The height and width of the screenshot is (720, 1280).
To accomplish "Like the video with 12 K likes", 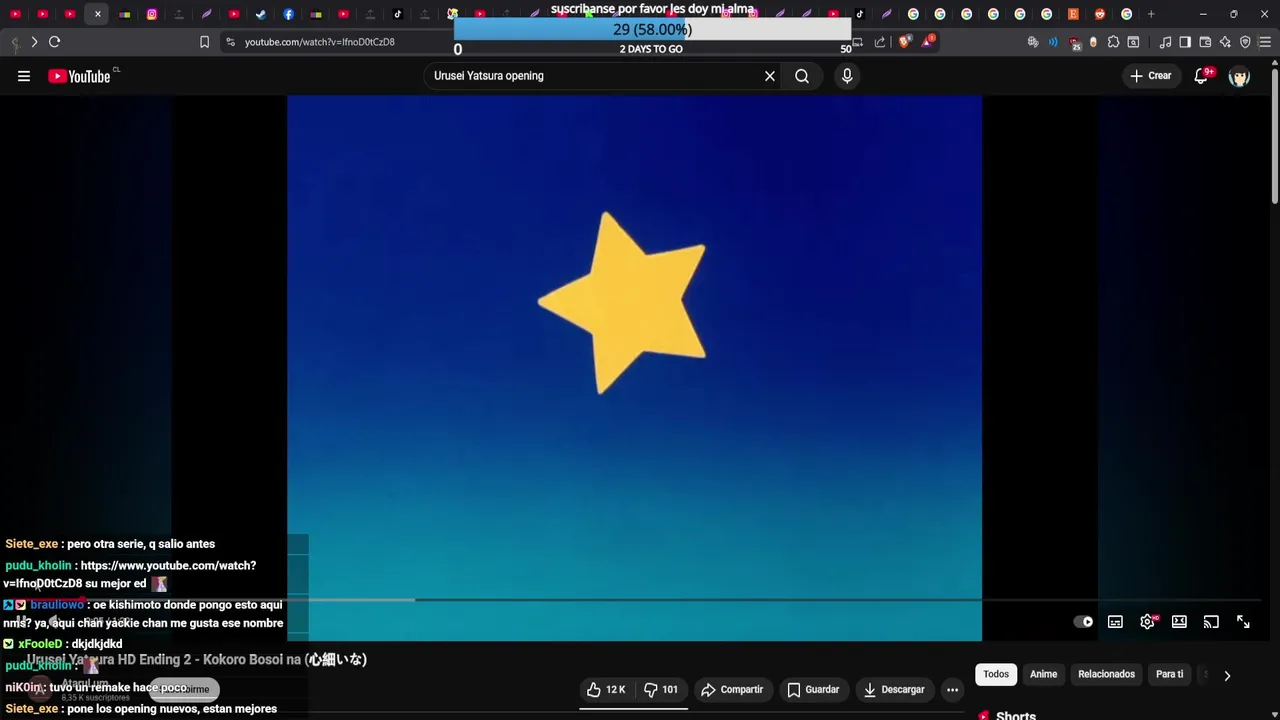I will pyautogui.click(x=606, y=690).
